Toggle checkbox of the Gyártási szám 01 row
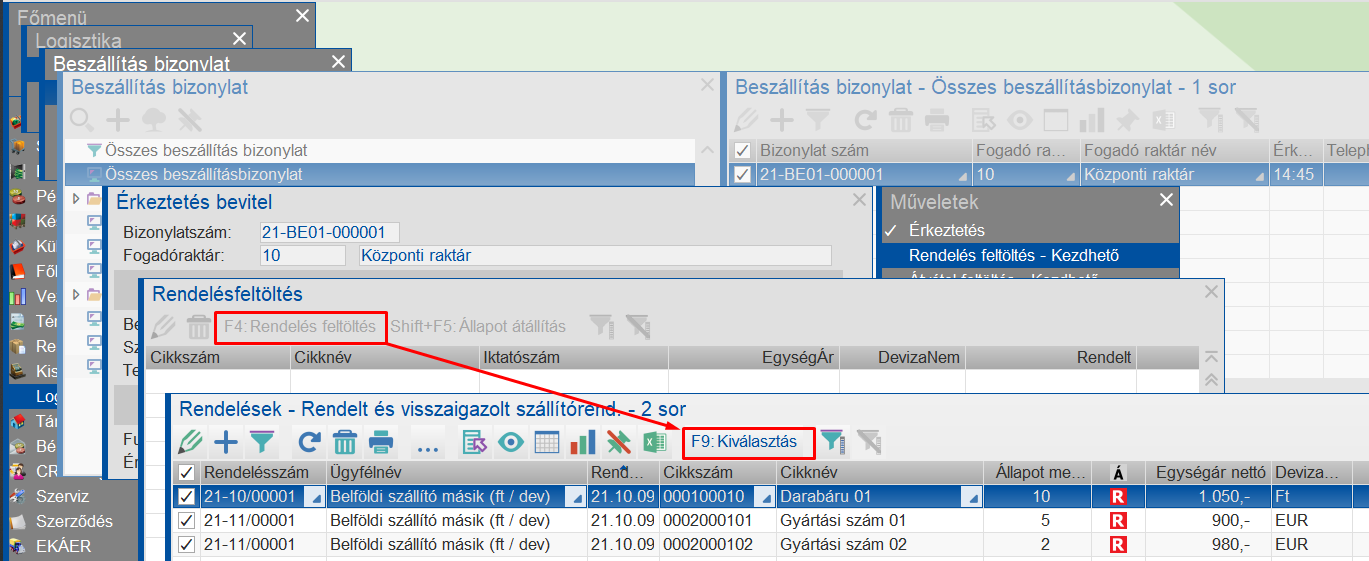The image size is (1369, 561). coord(186,520)
